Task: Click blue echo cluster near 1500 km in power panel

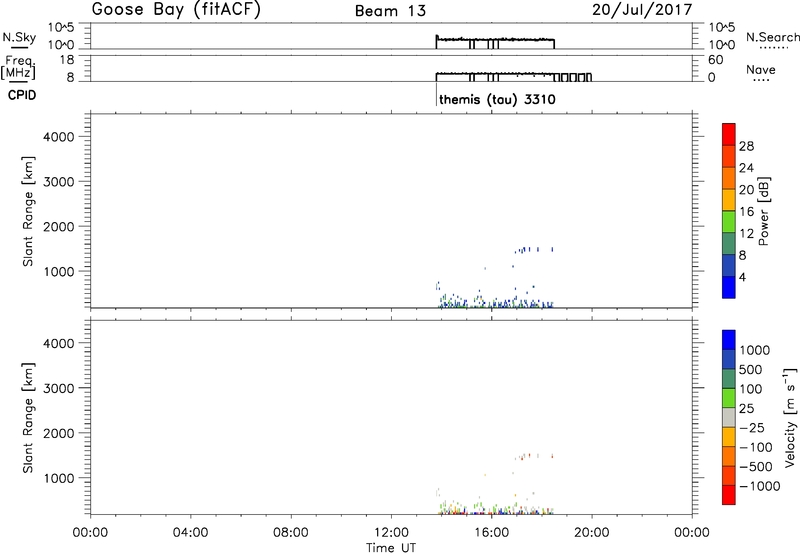Action: click(534, 250)
